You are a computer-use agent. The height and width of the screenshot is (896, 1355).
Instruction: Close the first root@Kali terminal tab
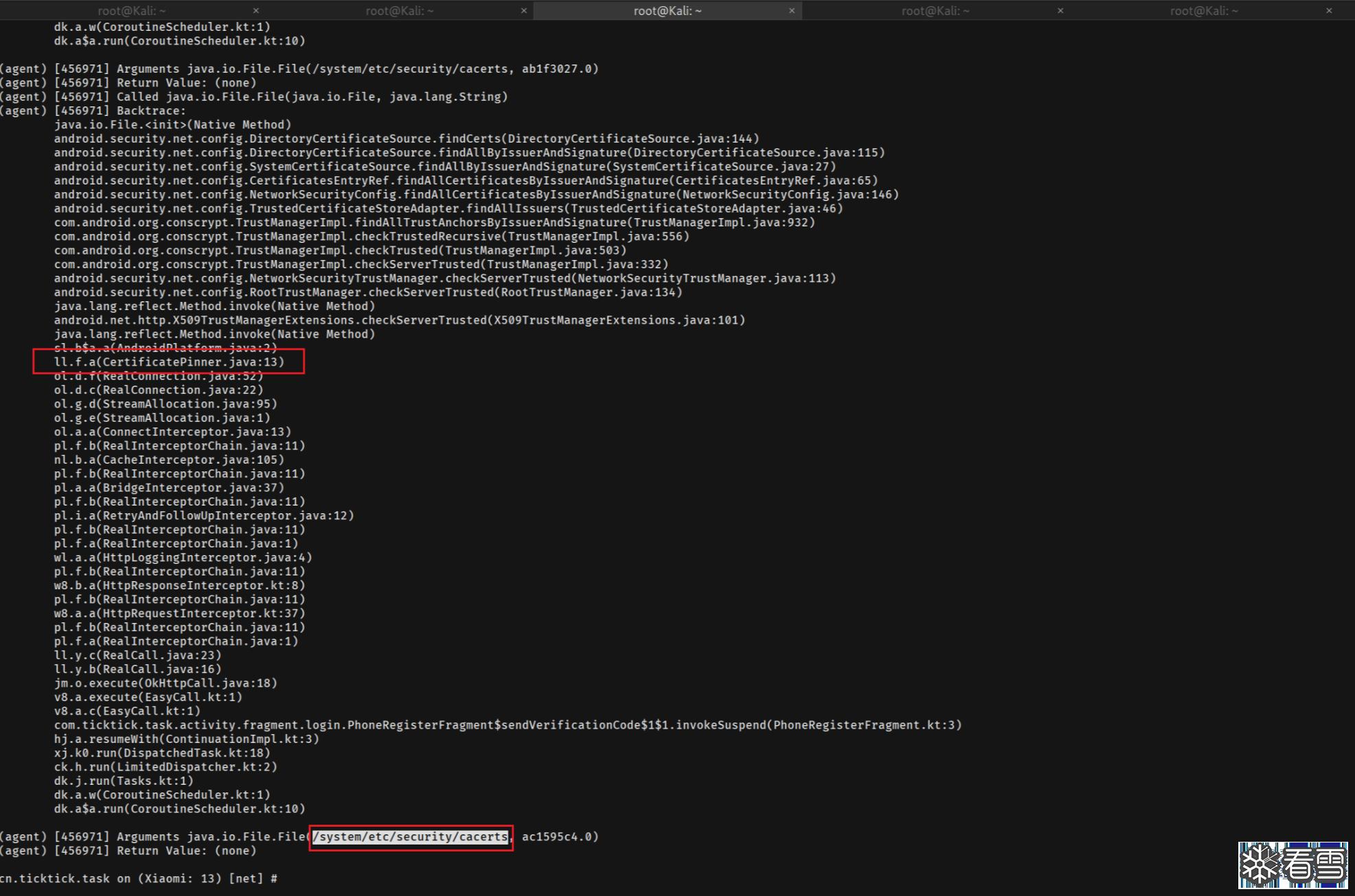(255, 10)
